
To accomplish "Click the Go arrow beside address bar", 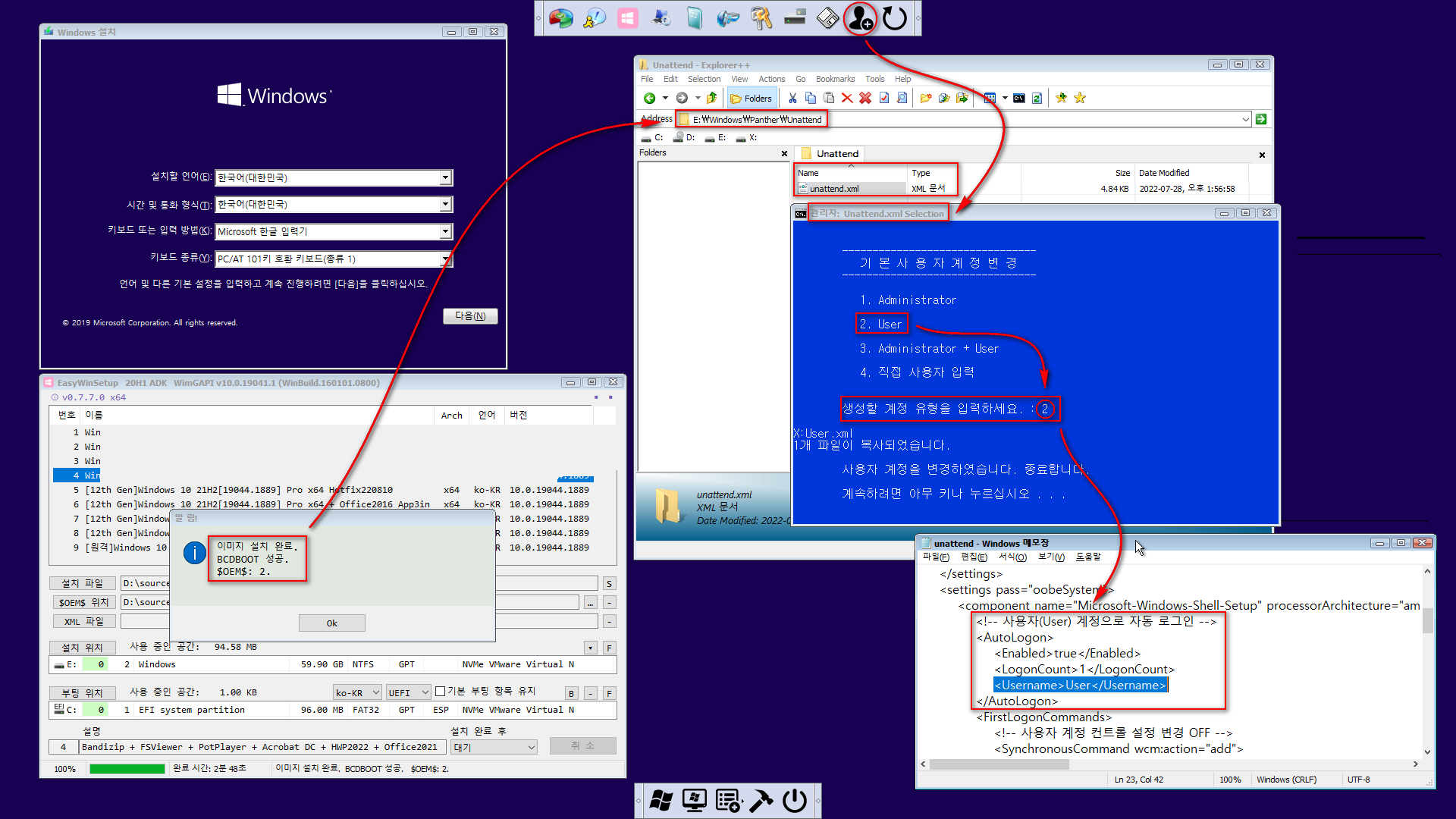I will pos(1261,119).
